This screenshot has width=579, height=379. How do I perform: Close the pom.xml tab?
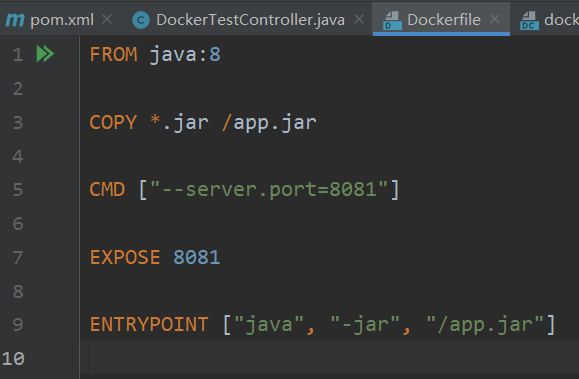pyautogui.click(x=107, y=19)
